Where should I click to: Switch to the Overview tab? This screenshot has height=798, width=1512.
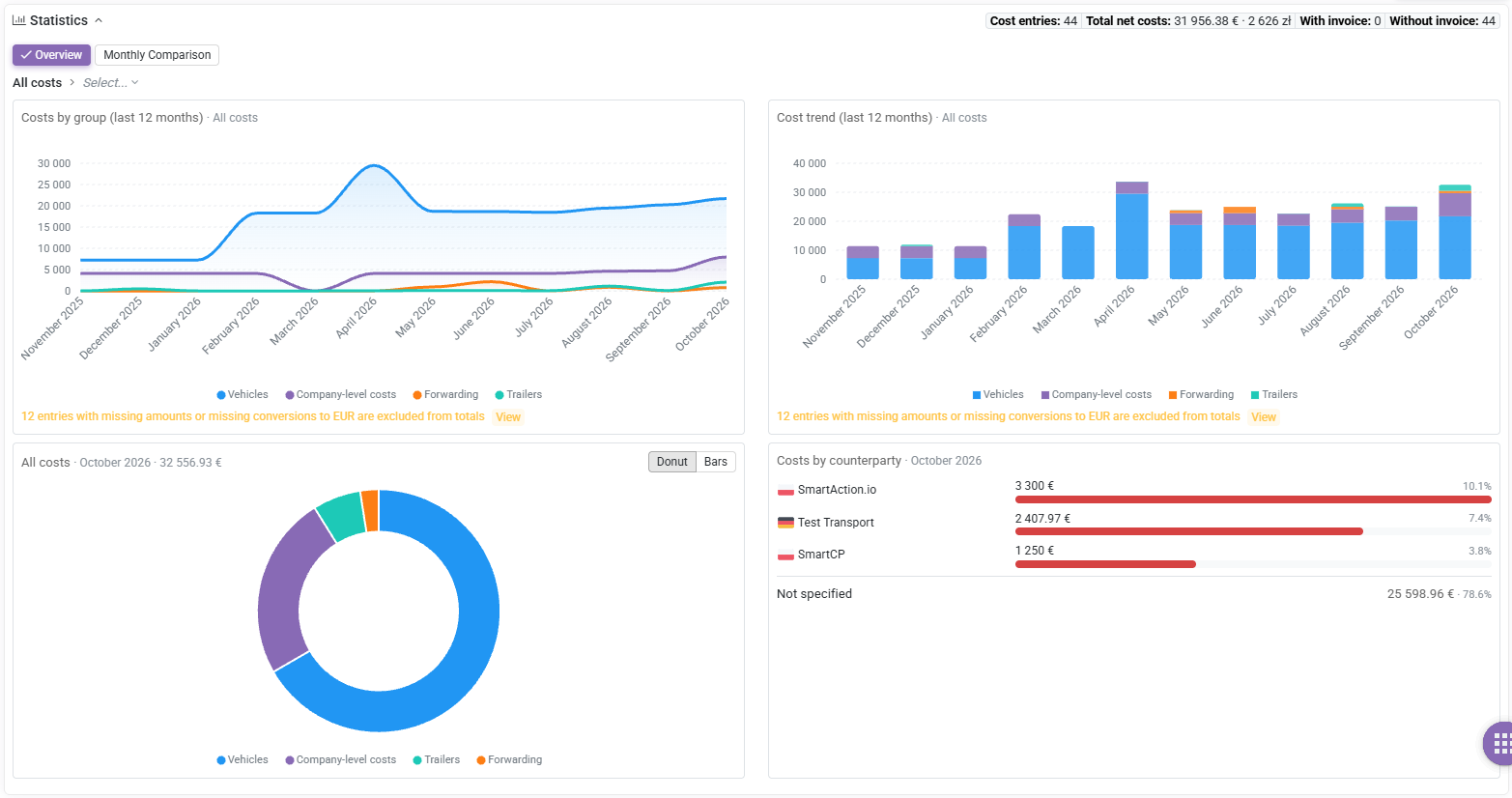pos(51,55)
